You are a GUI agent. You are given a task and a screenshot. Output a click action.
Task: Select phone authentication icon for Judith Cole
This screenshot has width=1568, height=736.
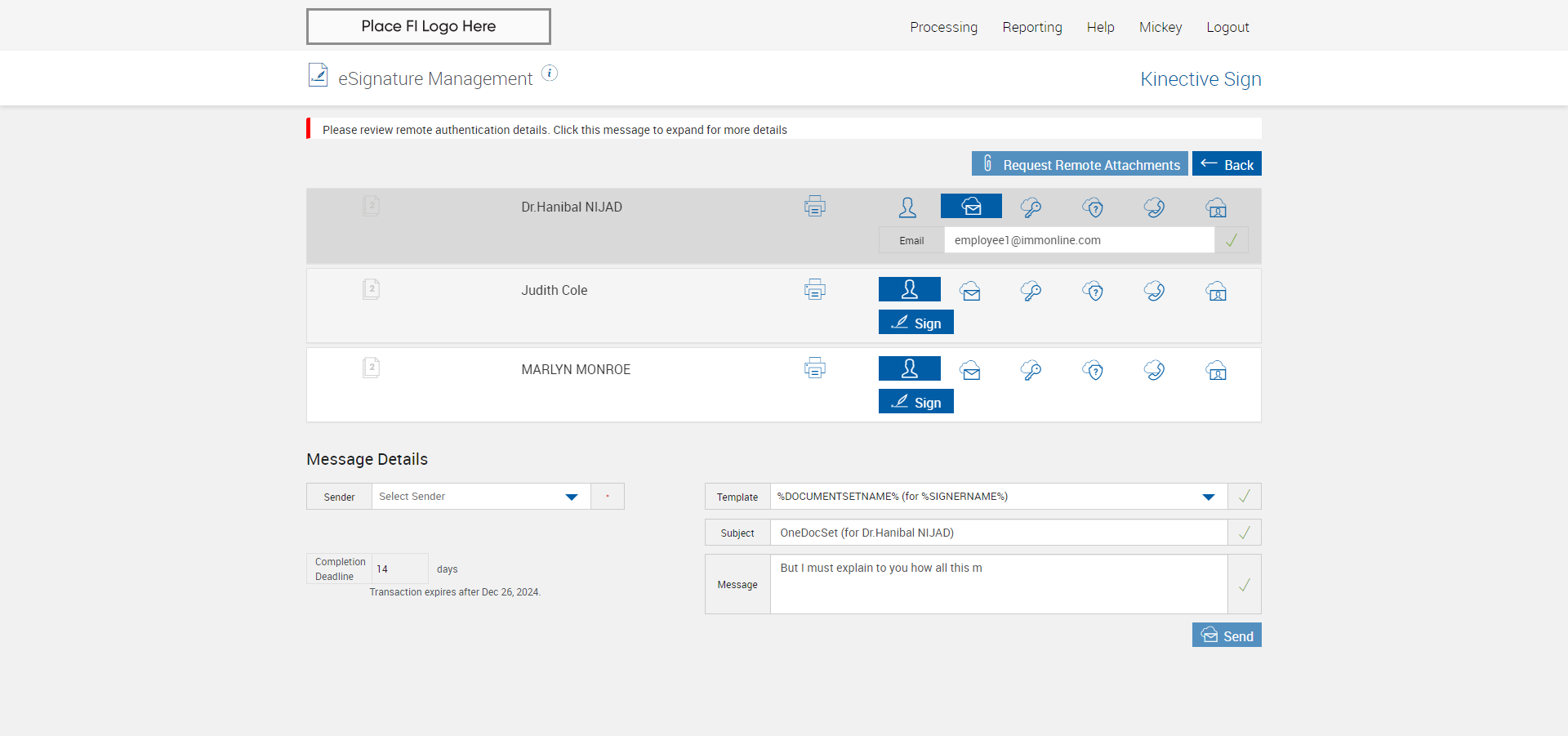tap(1154, 291)
